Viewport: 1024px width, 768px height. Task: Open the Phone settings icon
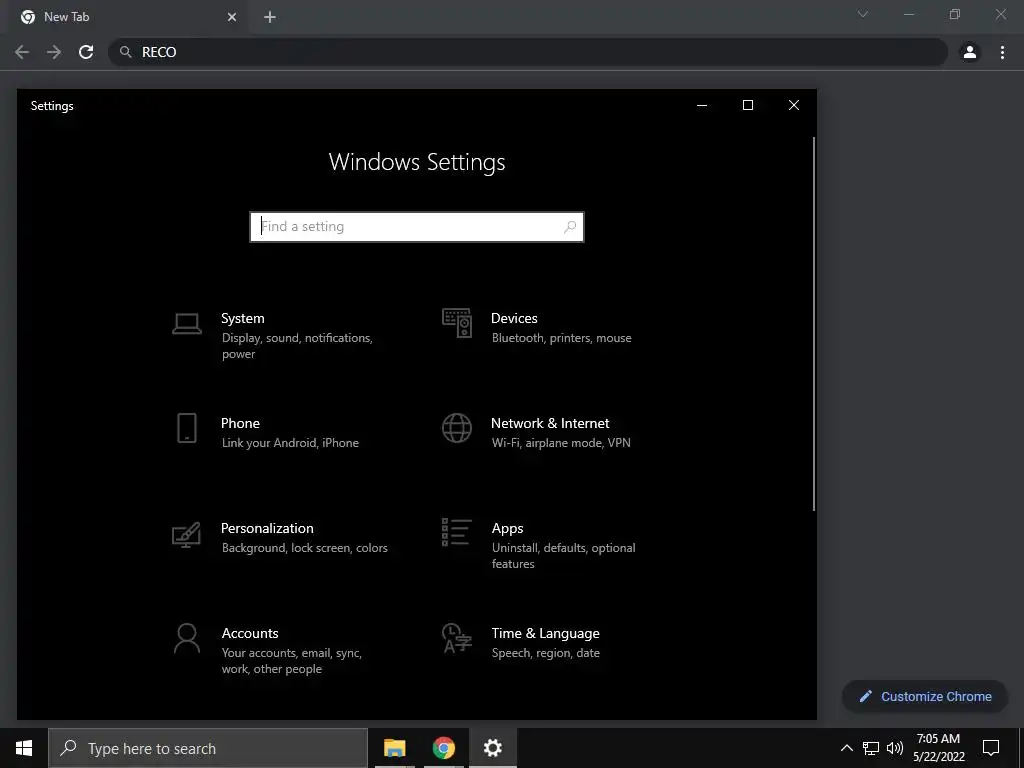pyautogui.click(x=187, y=428)
